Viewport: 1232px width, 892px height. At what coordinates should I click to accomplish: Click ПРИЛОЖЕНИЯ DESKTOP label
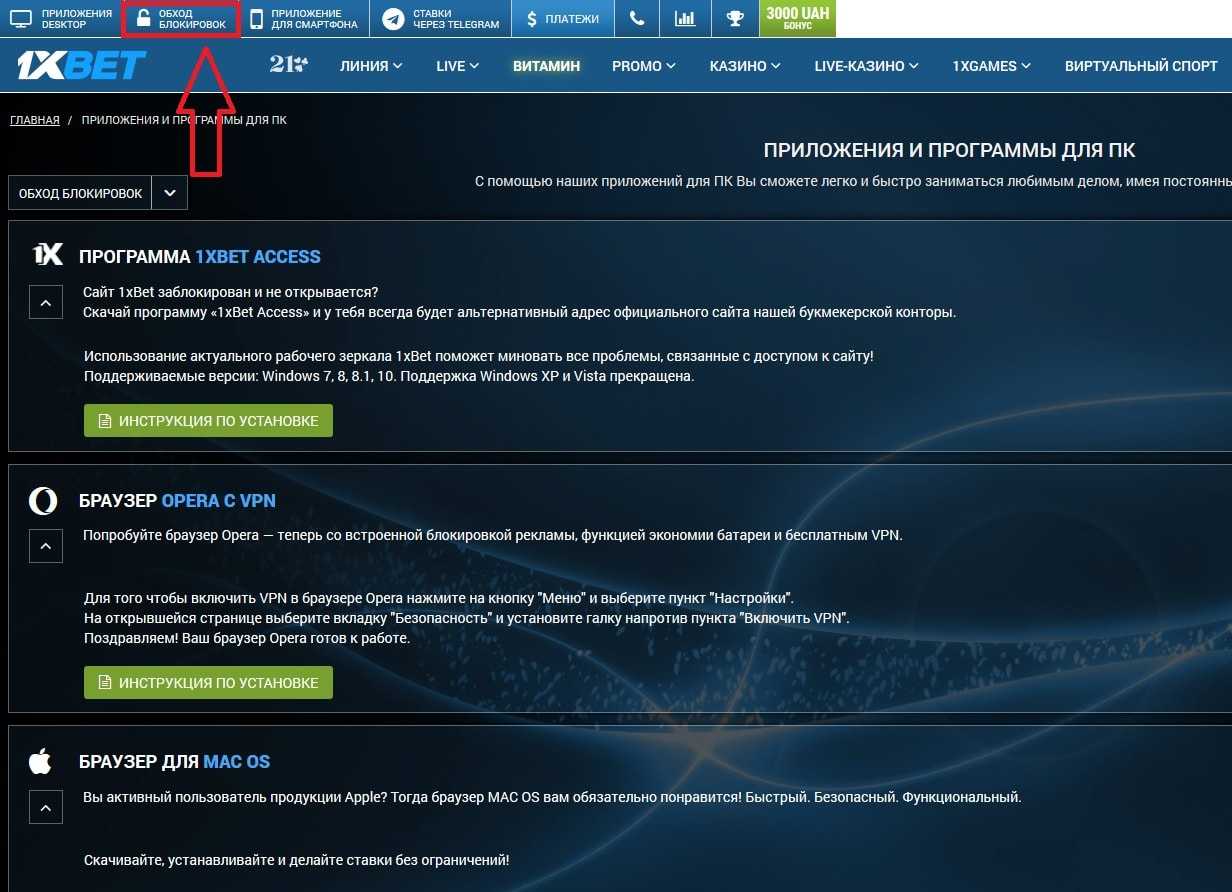(x=77, y=19)
